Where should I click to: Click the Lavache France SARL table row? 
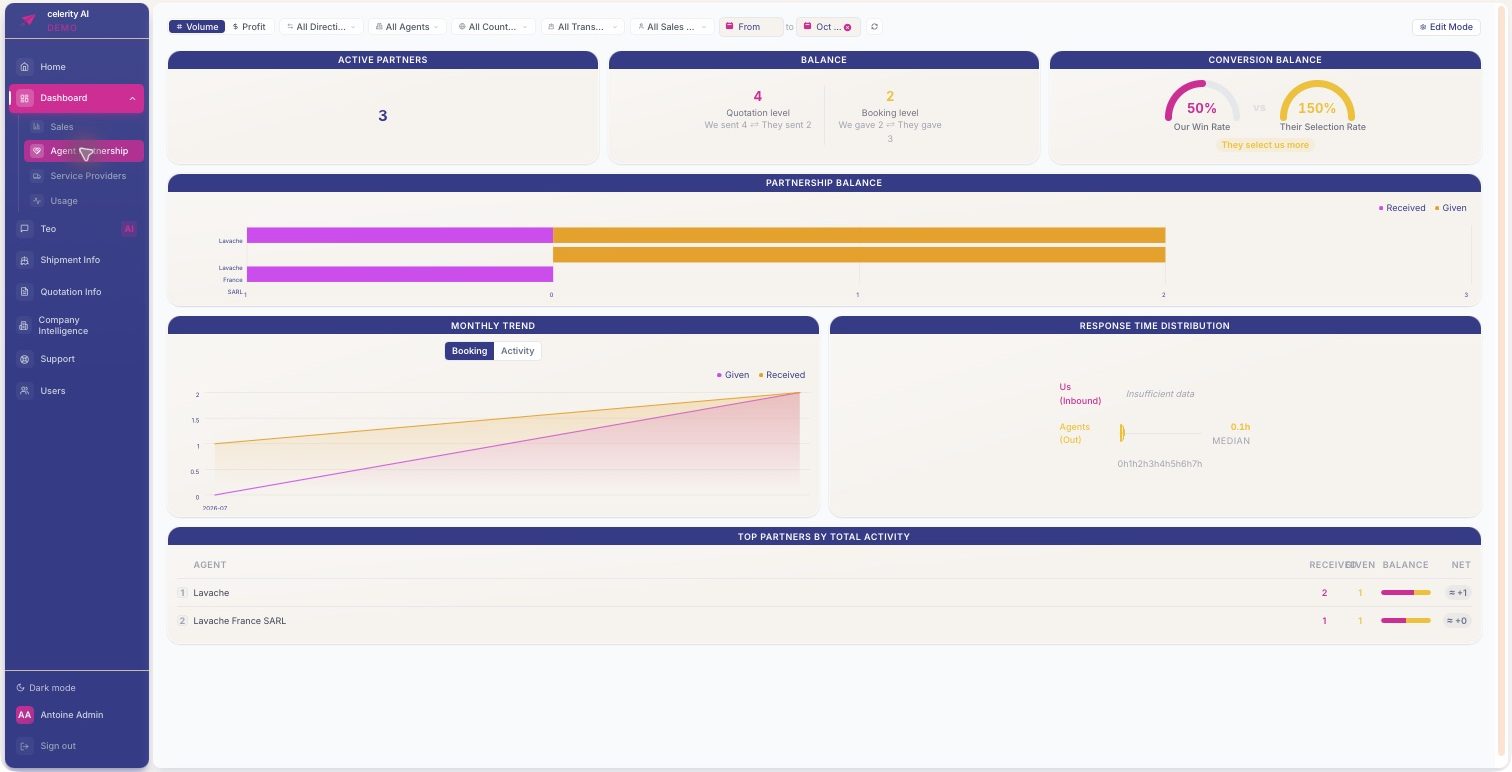(x=824, y=621)
